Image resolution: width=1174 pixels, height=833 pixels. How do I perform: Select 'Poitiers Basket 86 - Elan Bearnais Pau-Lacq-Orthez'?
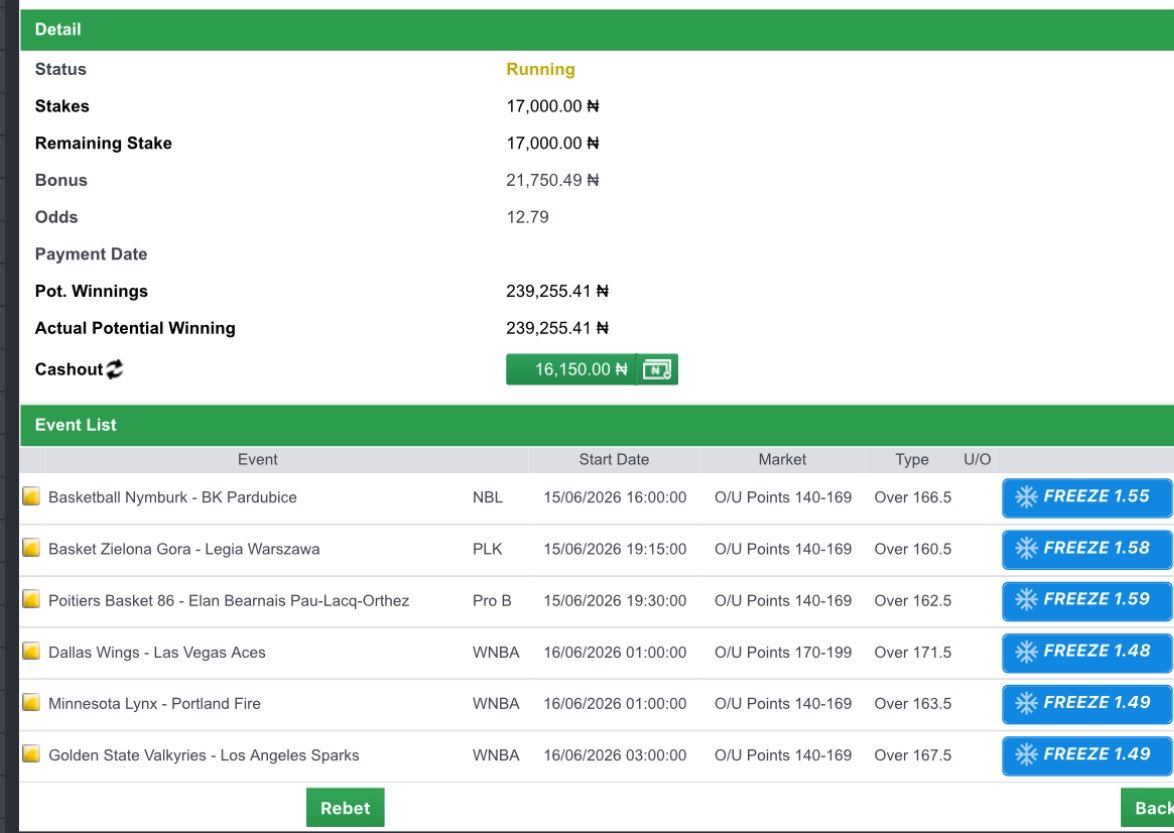point(228,600)
